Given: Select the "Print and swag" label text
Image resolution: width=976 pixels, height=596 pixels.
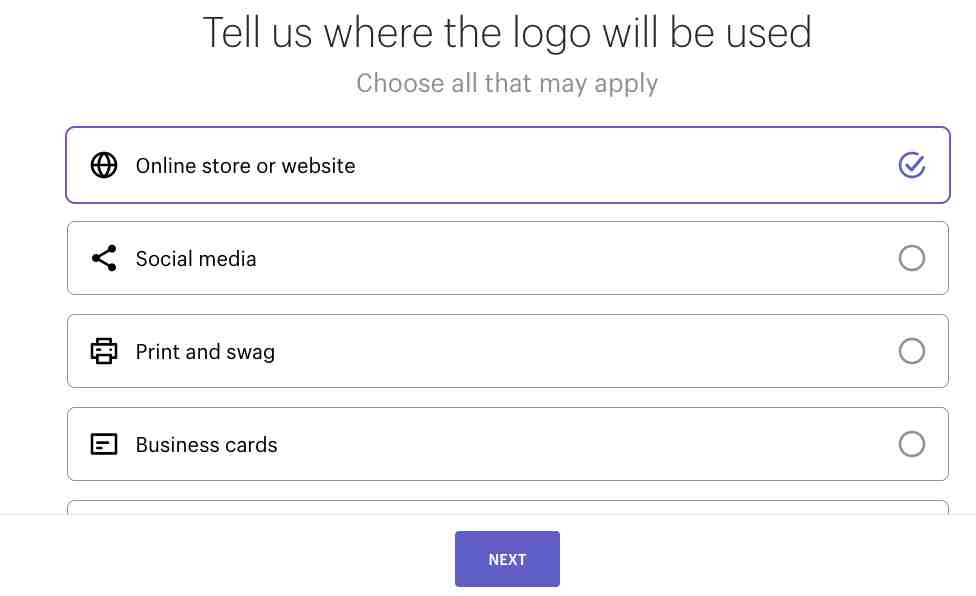Looking at the screenshot, I should [x=205, y=352].
